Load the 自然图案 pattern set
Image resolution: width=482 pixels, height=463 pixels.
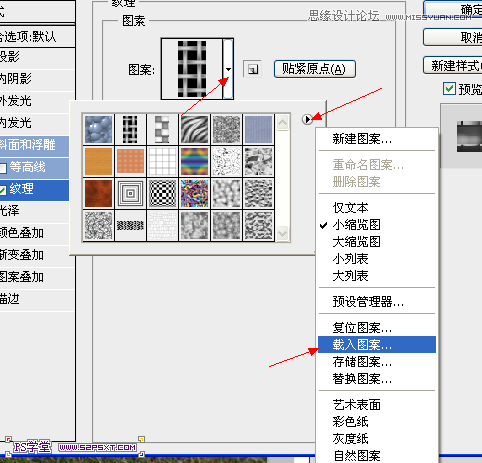point(377,455)
